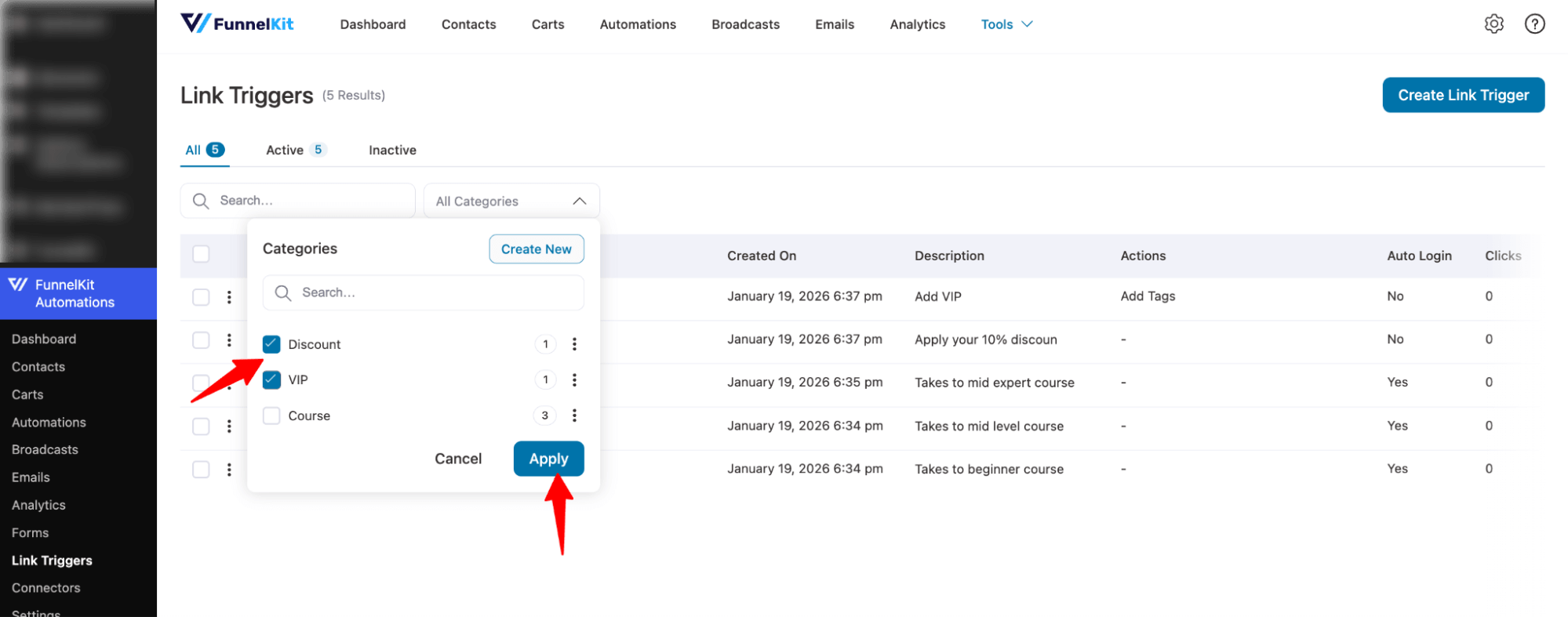Select the beginner course row checkbox
Image resolution: width=1568 pixels, height=617 pixels.
[201, 470]
